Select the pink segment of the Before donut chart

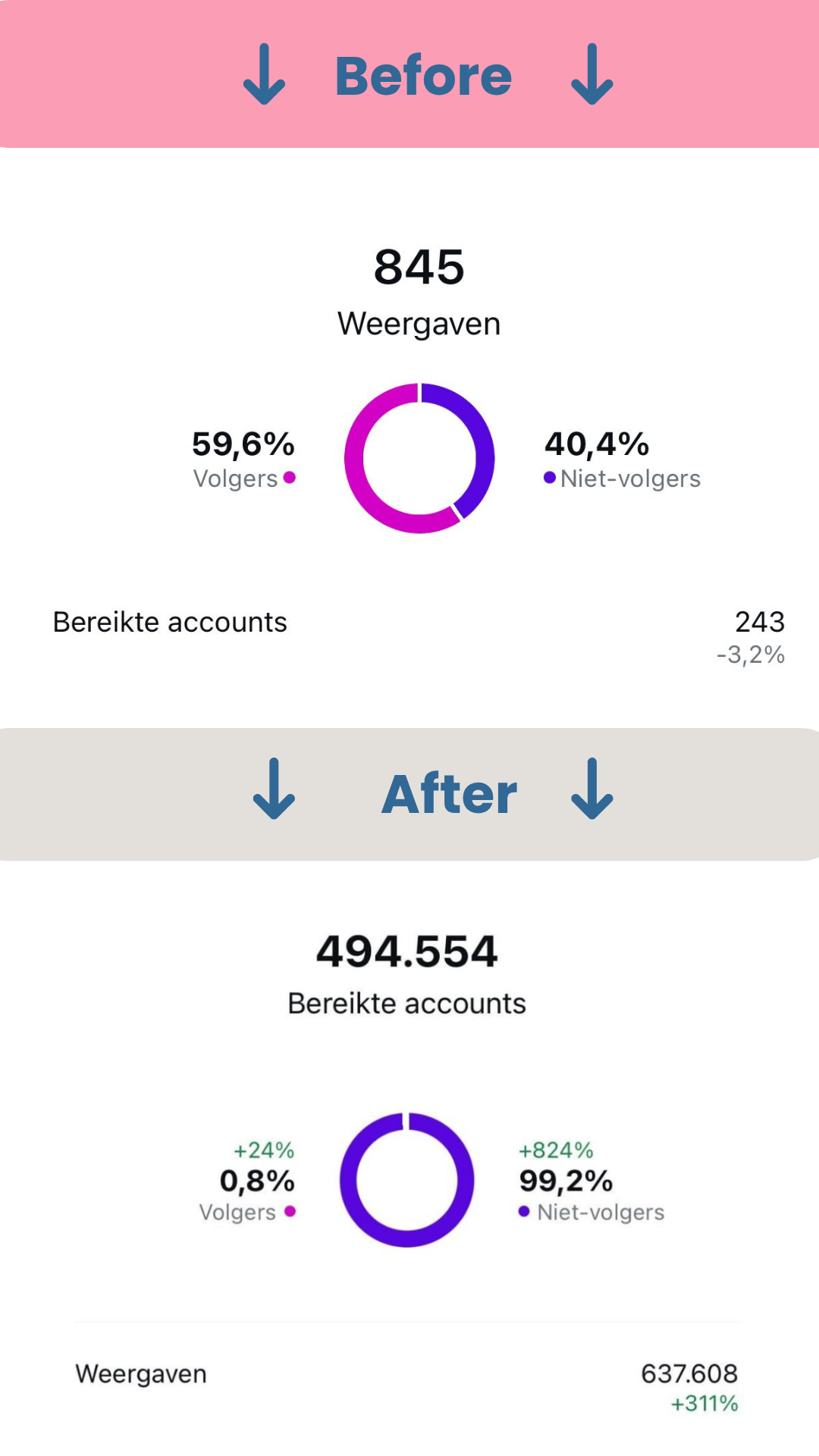(x=364, y=485)
